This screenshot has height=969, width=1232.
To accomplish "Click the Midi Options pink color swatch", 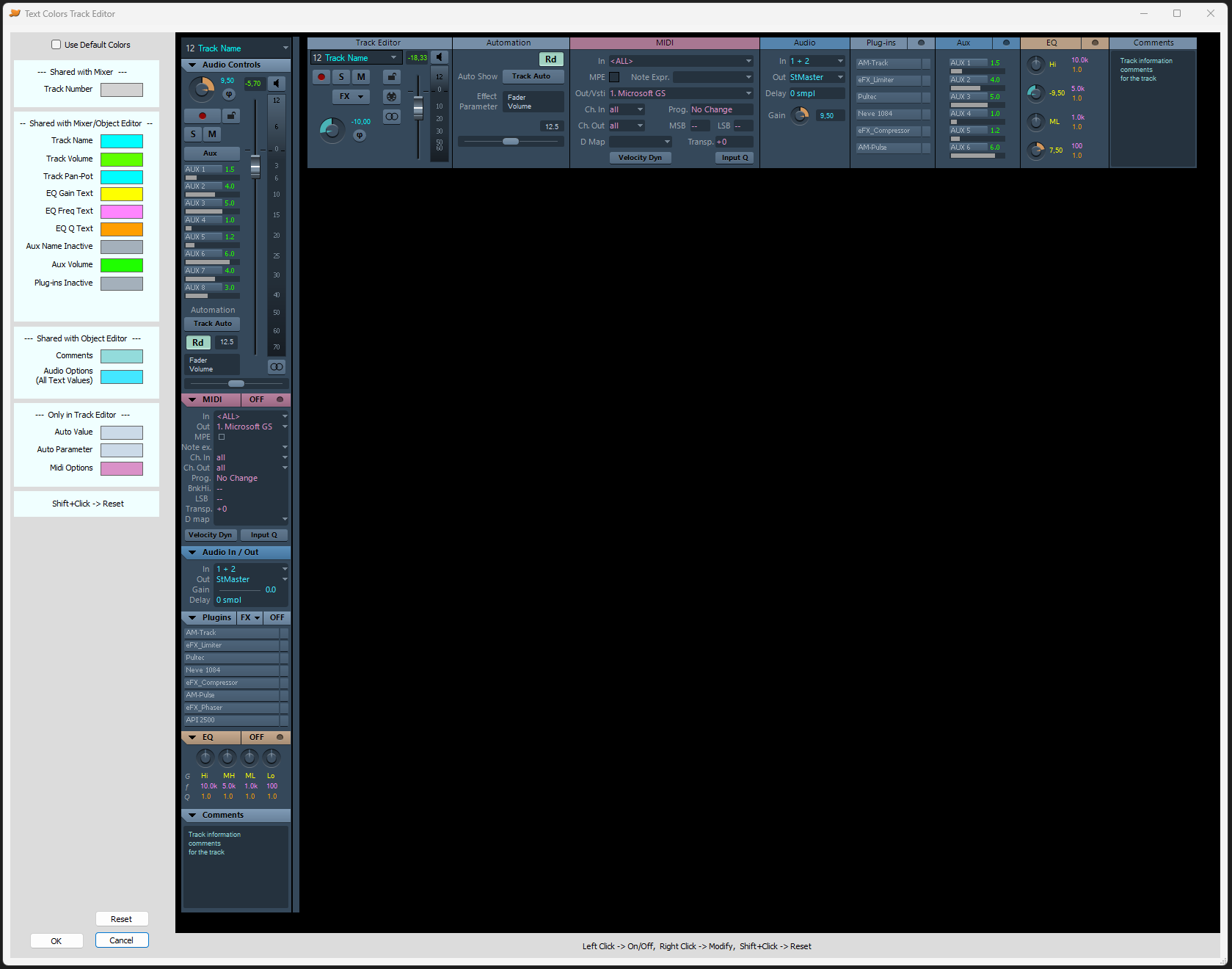I will [x=122, y=468].
